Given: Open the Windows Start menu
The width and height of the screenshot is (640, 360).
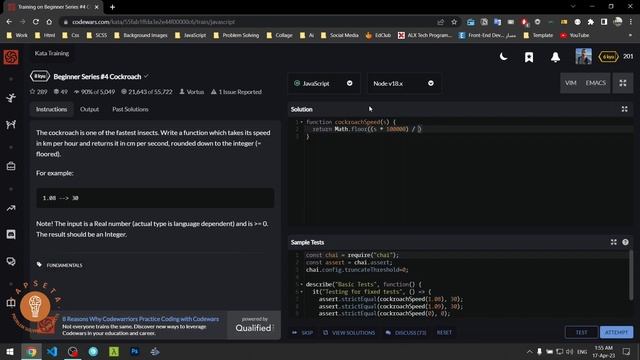Looking at the screenshot, I should coord(10,351).
